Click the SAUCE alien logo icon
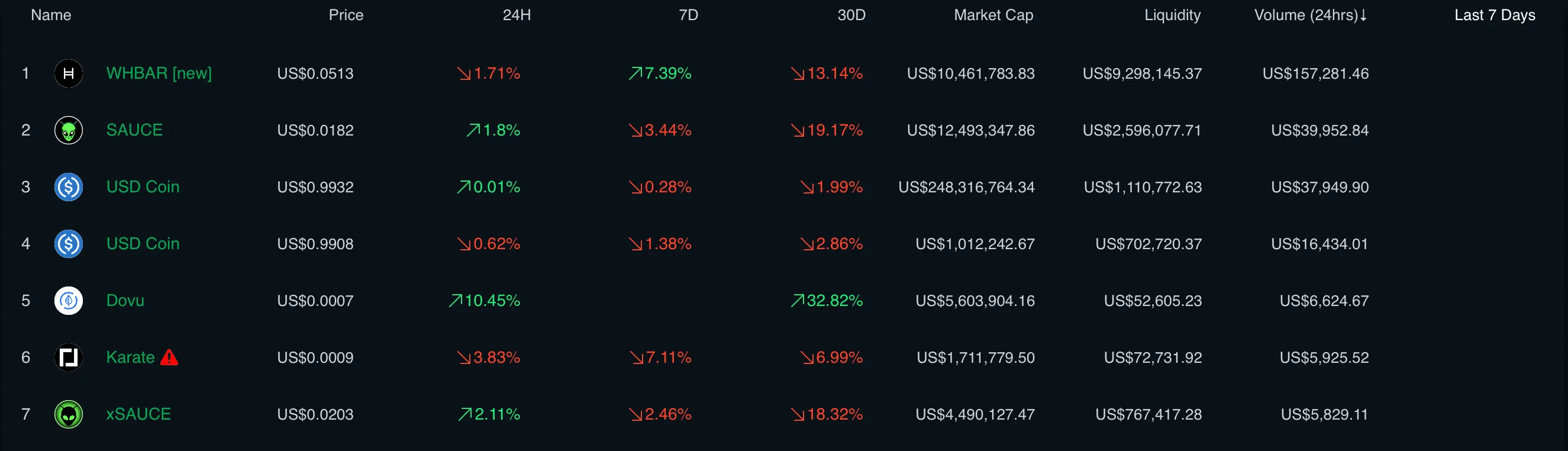This screenshot has width=1568, height=451. 68,130
